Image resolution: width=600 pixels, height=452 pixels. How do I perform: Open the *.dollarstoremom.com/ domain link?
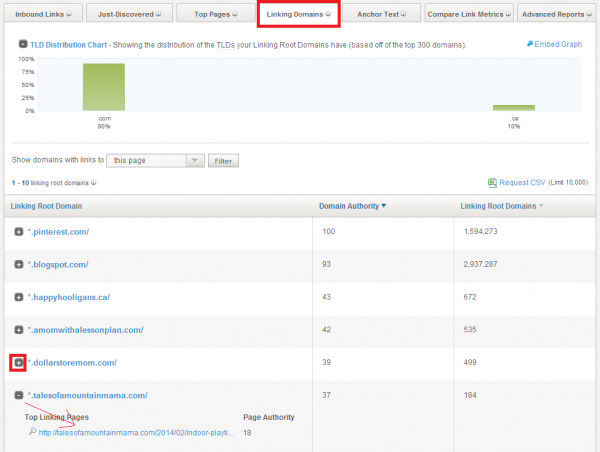point(72,362)
